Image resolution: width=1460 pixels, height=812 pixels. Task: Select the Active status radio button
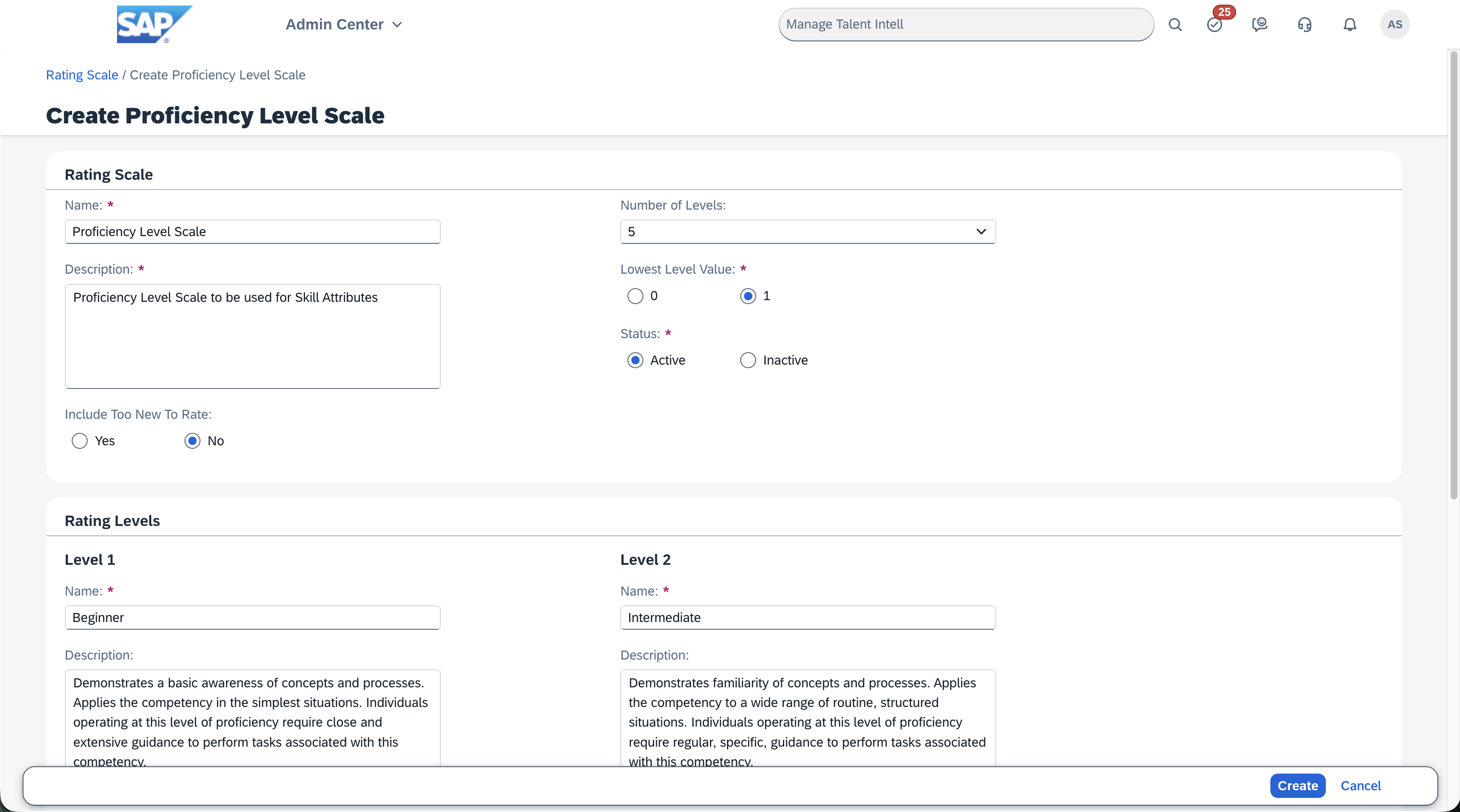pyautogui.click(x=635, y=360)
